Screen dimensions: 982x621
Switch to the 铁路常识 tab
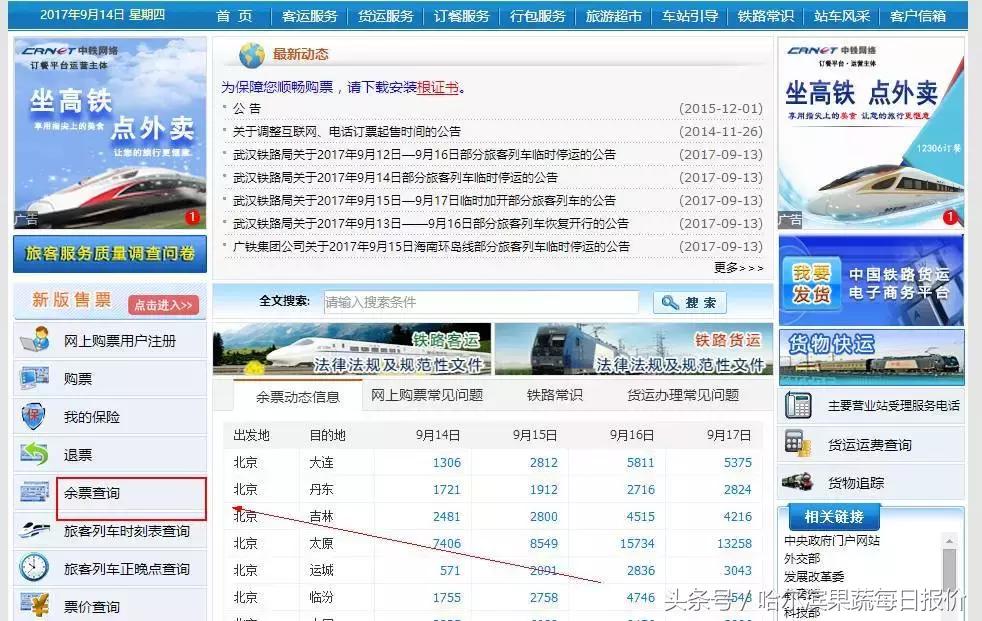(x=556, y=394)
